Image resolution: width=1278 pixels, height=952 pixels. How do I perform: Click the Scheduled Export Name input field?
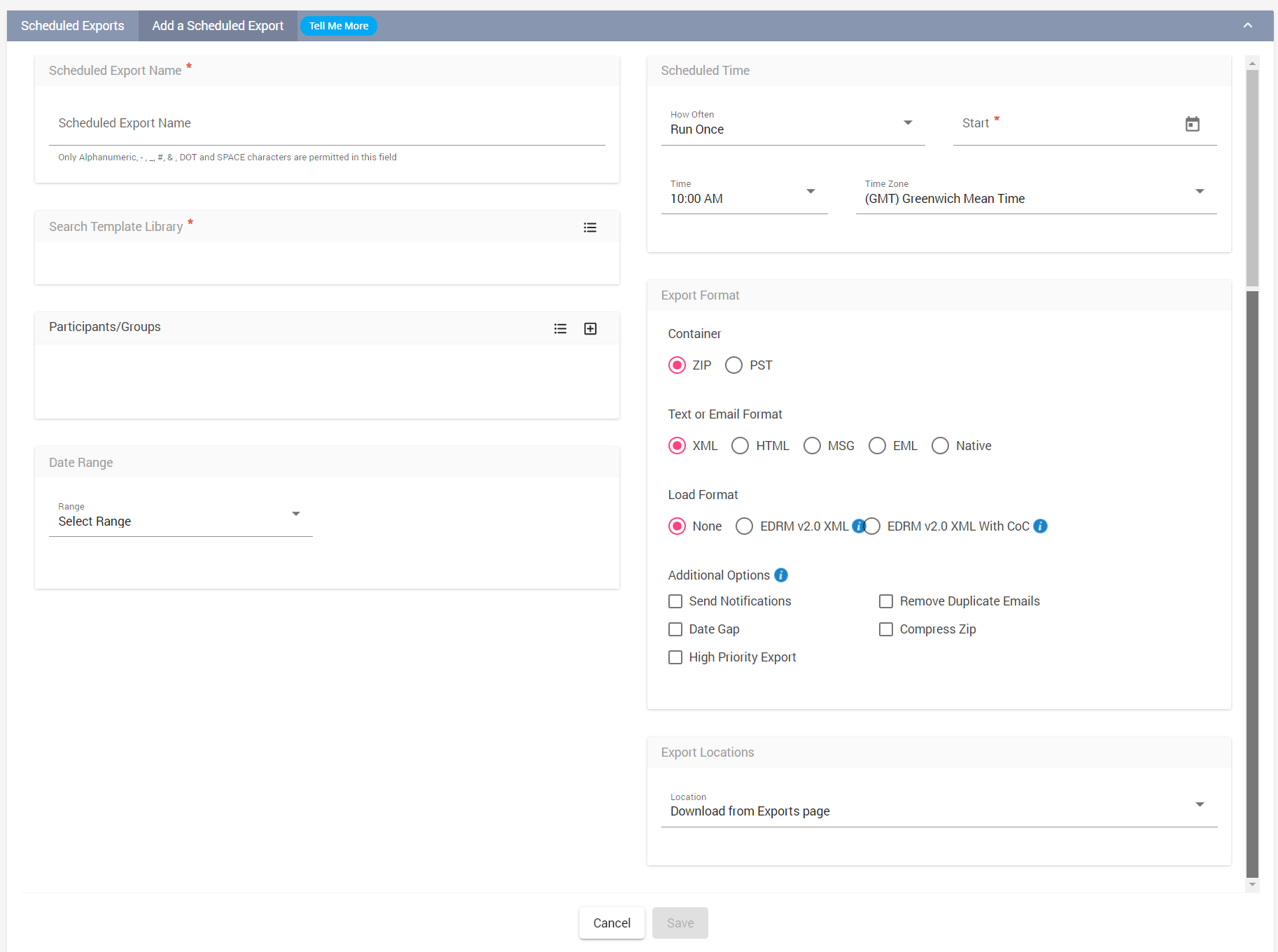(327, 125)
